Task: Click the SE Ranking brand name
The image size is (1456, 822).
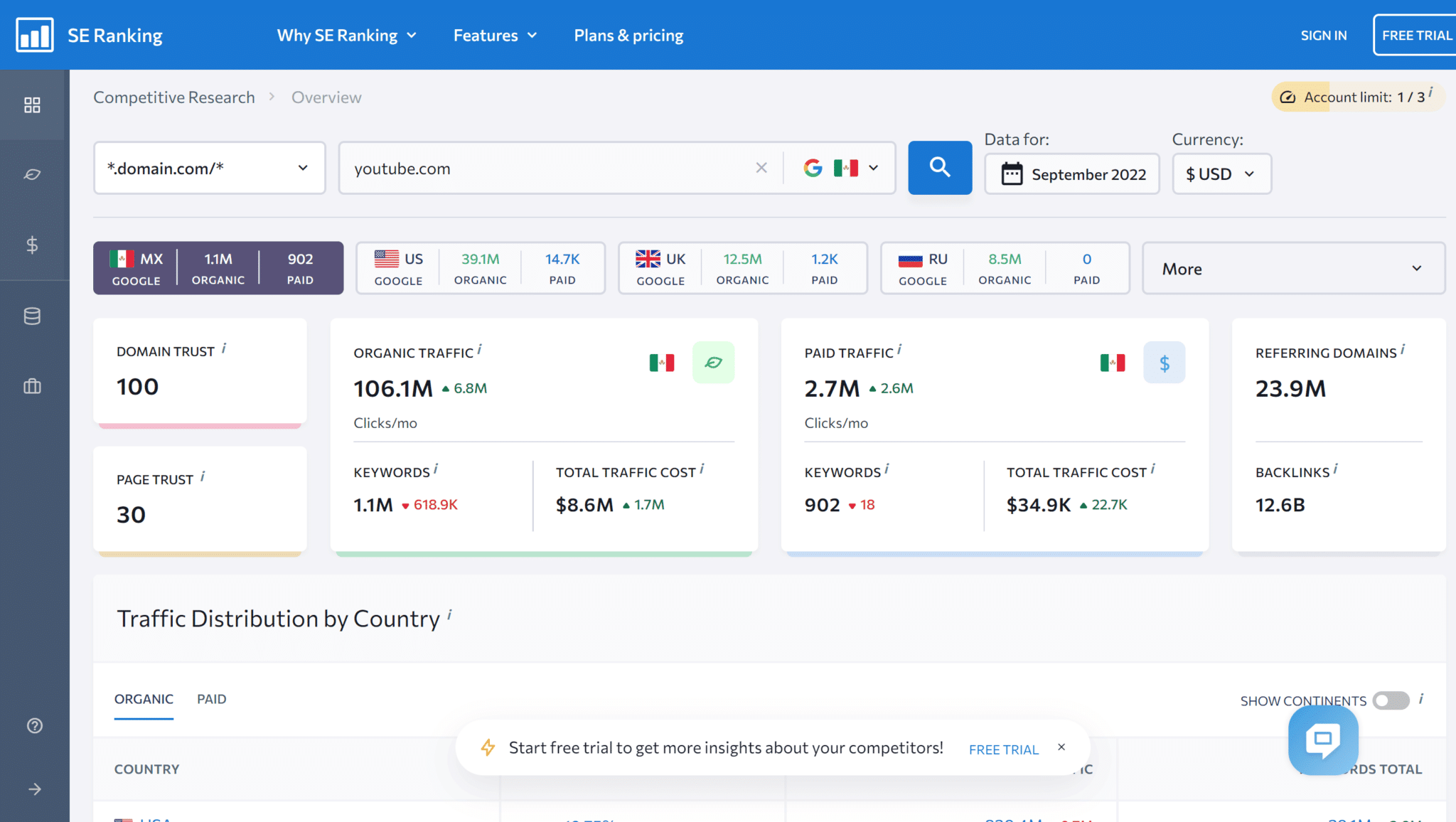Action: (115, 35)
